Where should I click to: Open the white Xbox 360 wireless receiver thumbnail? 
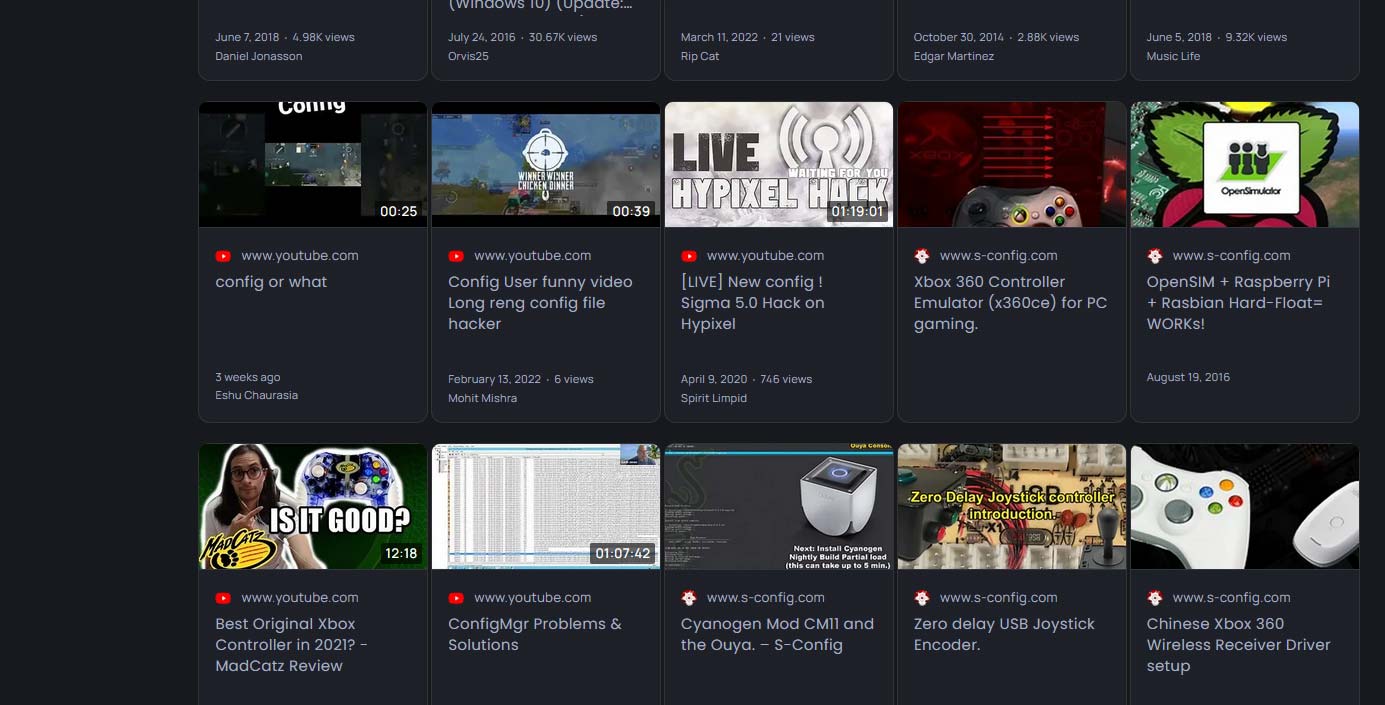point(1245,506)
